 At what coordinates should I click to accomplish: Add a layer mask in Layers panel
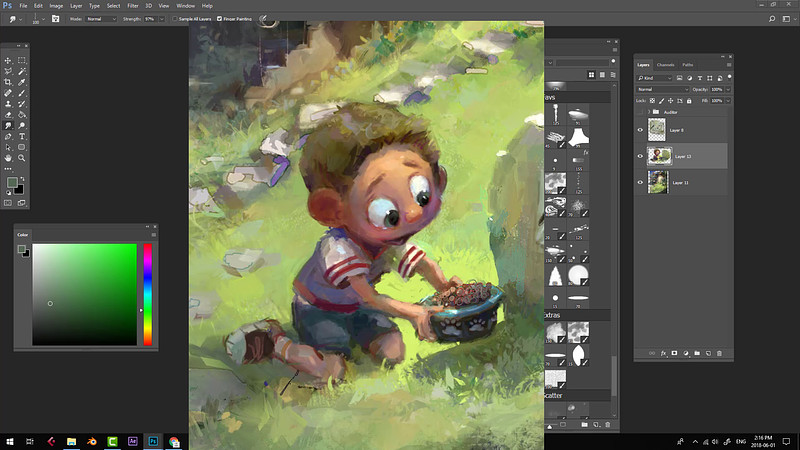coord(674,353)
